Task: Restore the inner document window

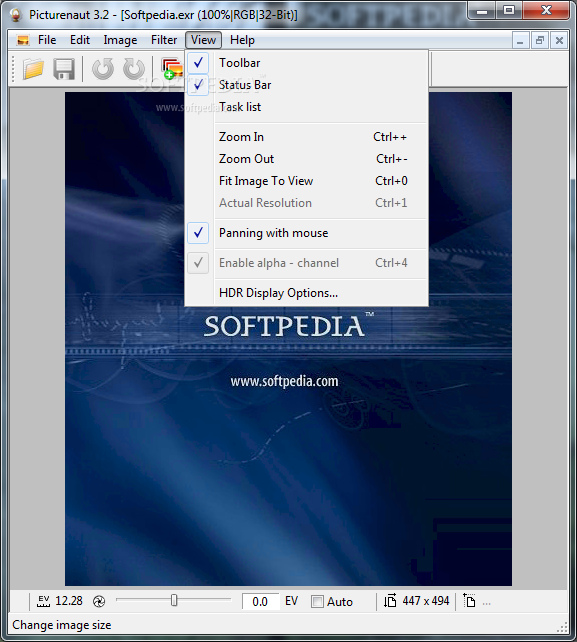Action: pos(540,41)
